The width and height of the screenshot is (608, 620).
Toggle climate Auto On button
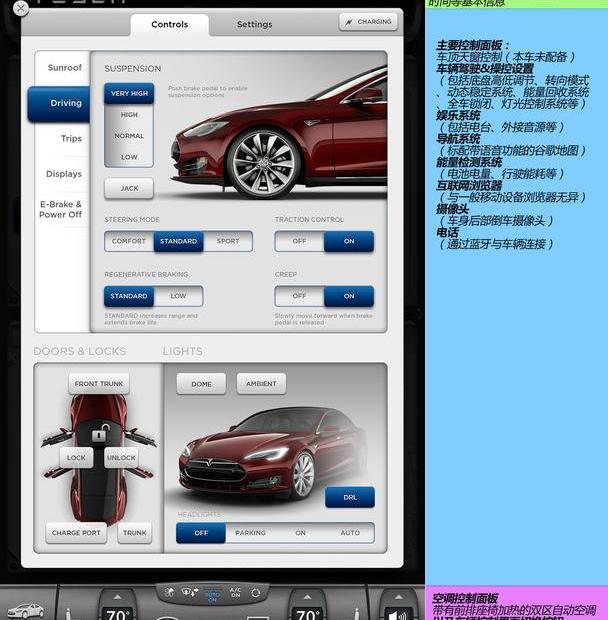click(212, 595)
